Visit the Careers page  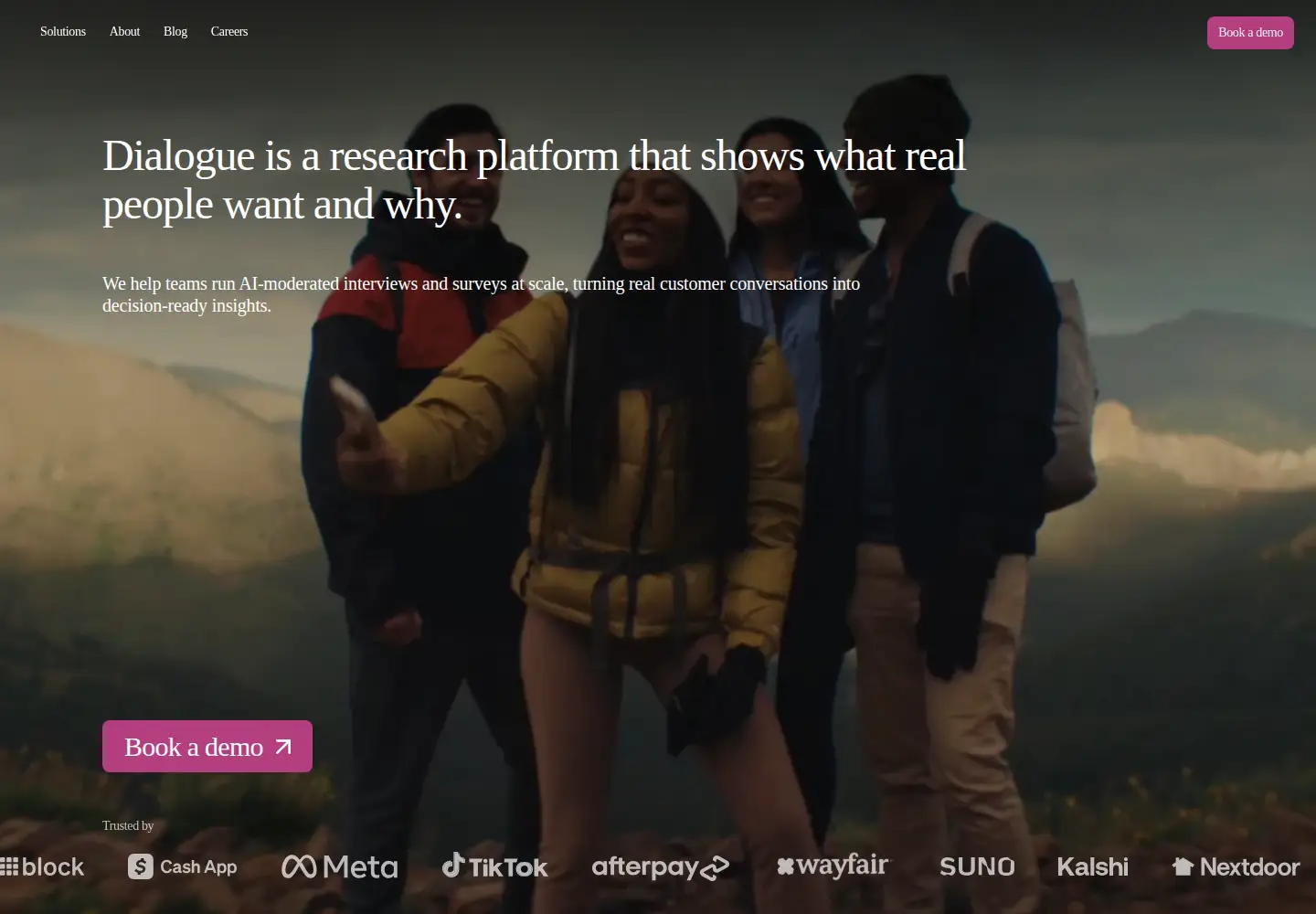click(229, 32)
